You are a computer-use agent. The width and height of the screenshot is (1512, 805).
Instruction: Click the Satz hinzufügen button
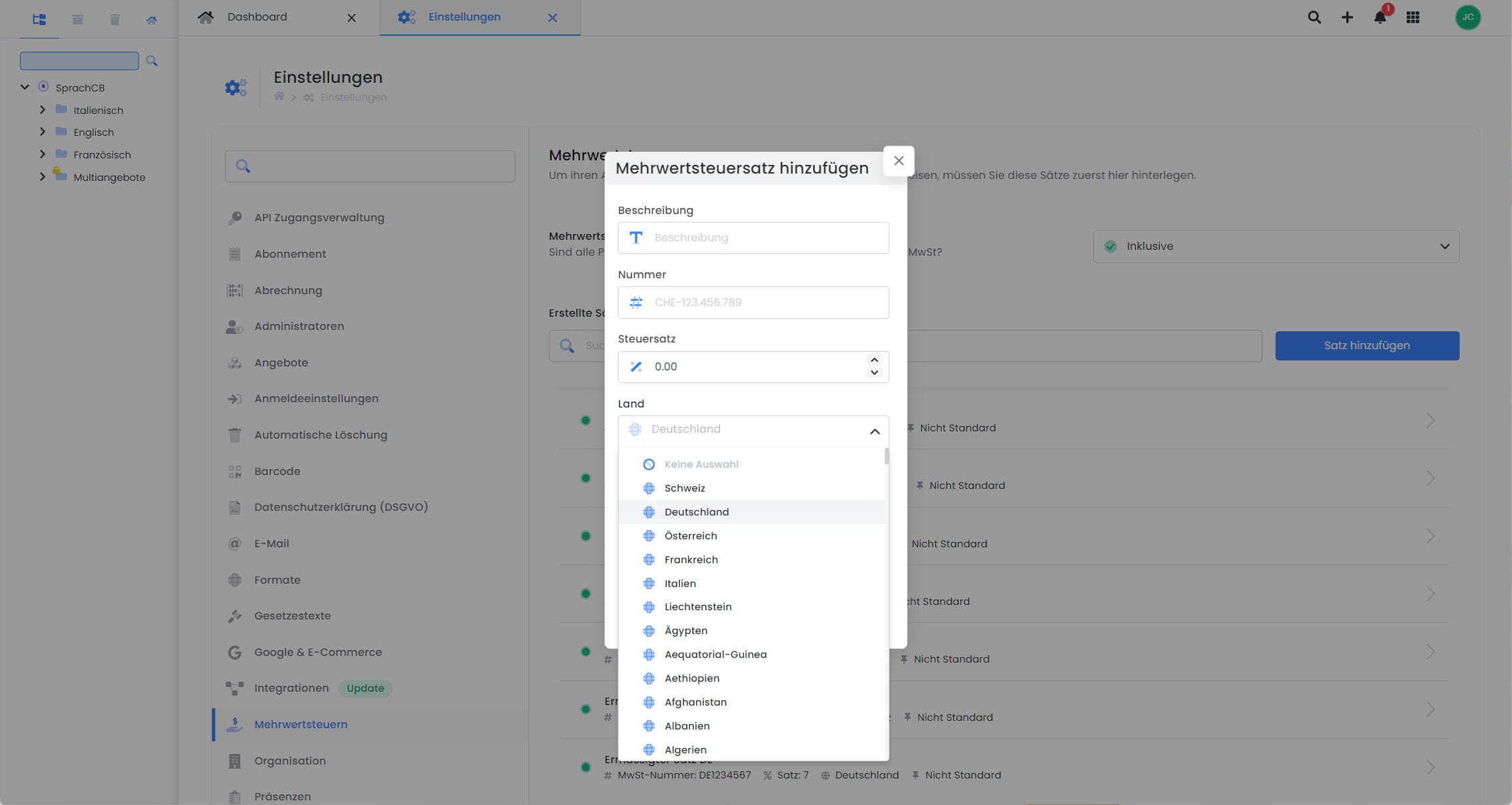1367,346
